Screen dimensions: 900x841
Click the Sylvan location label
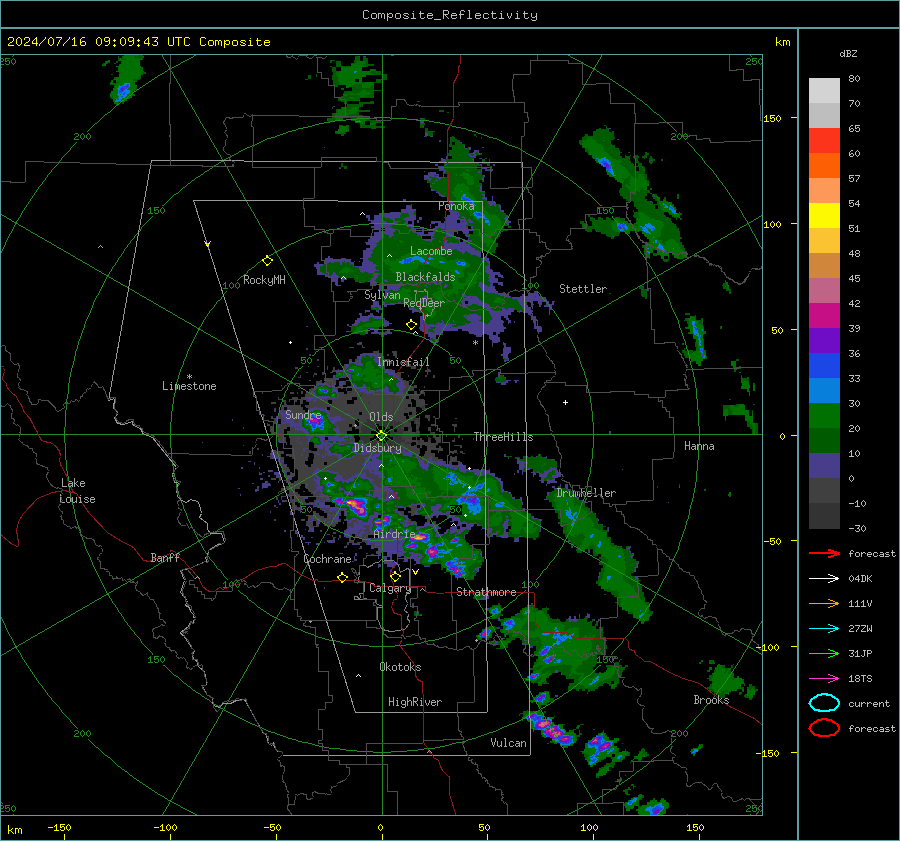point(382,294)
